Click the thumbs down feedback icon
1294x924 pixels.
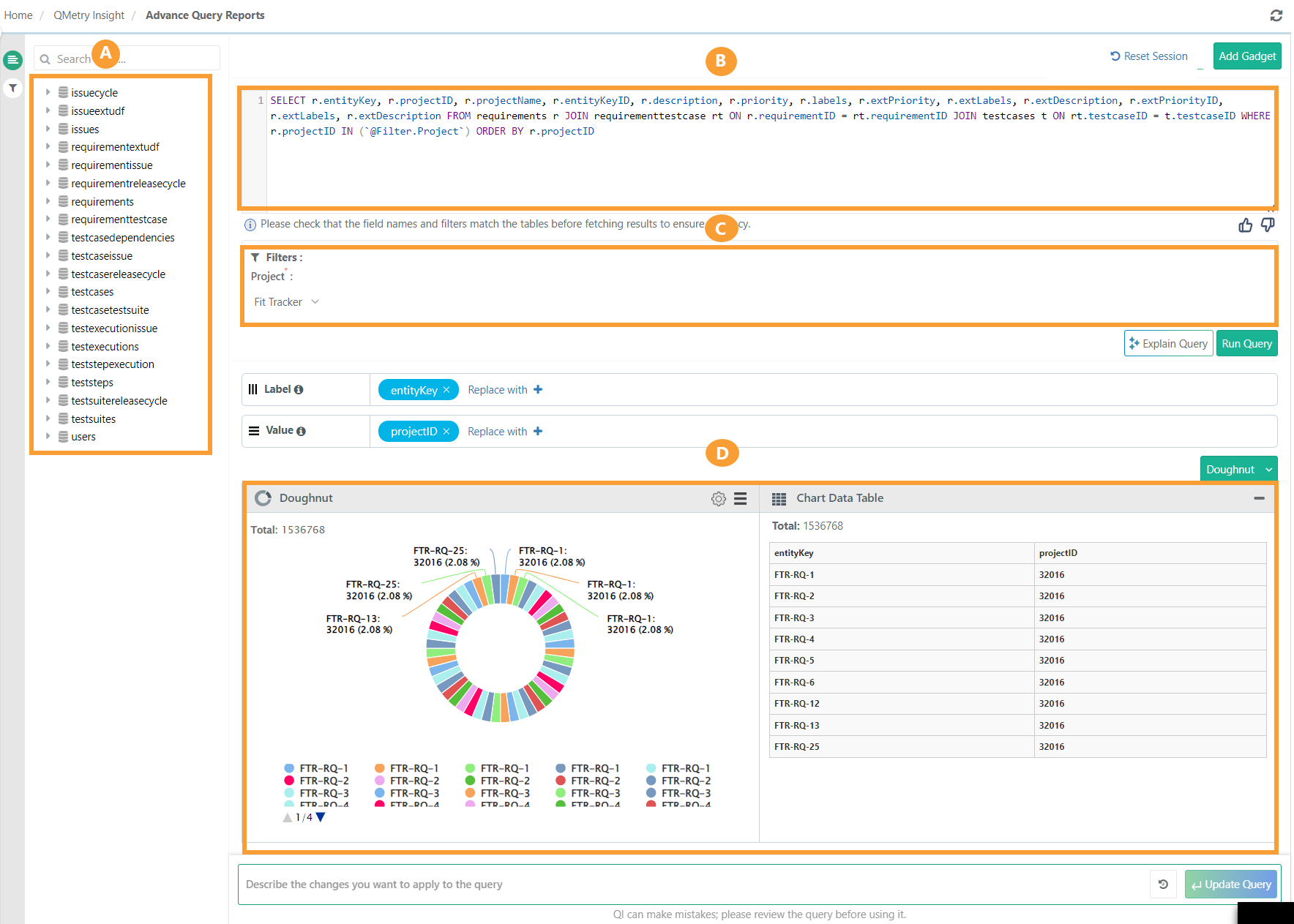(1268, 225)
